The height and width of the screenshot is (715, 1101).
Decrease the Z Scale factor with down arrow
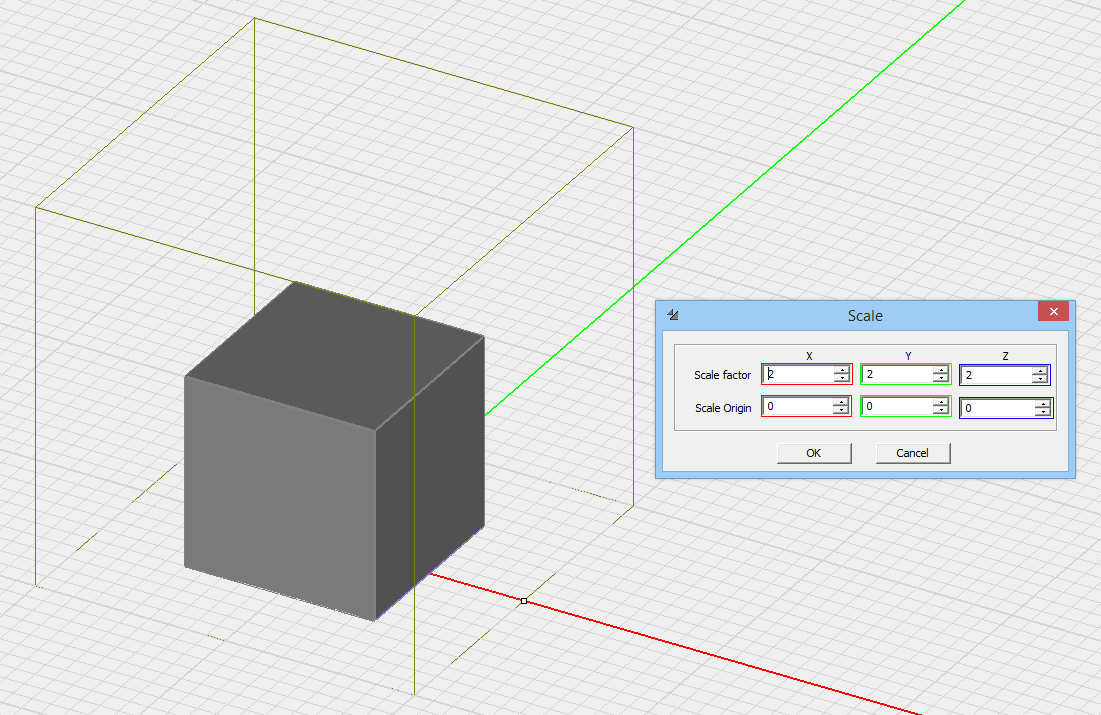click(x=1041, y=380)
